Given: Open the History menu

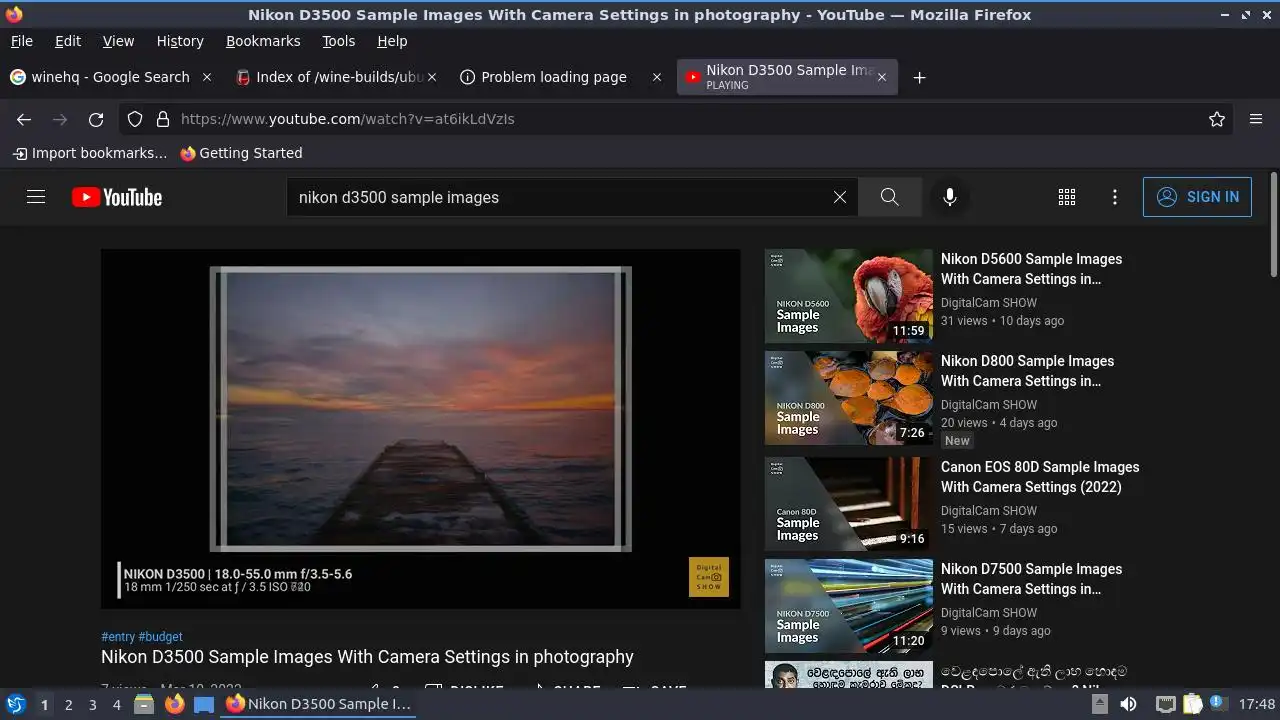Looking at the screenshot, I should [x=180, y=41].
